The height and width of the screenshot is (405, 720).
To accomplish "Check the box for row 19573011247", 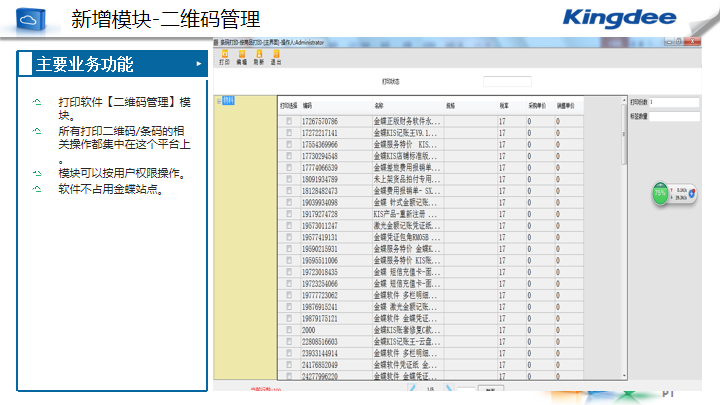I will click(x=289, y=225).
